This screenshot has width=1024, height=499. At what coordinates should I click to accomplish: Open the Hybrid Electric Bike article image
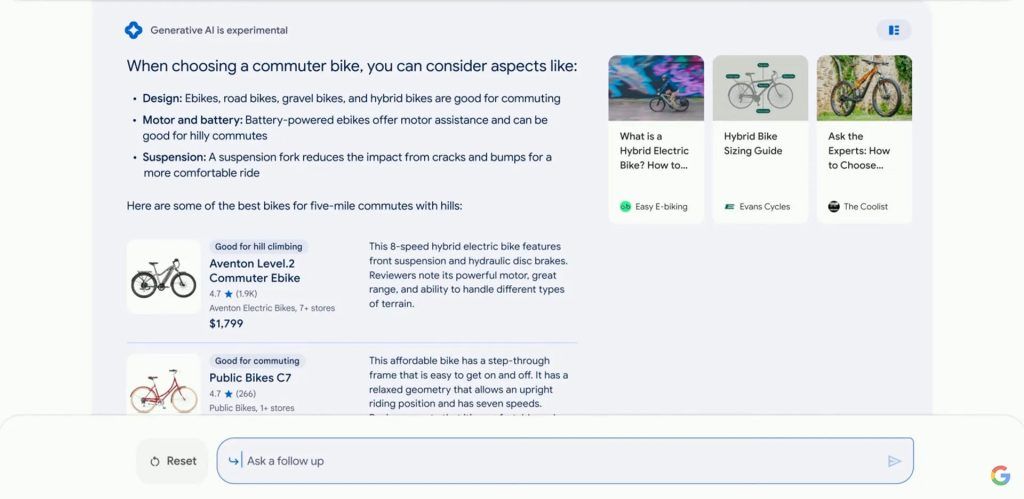click(x=656, y=88)
